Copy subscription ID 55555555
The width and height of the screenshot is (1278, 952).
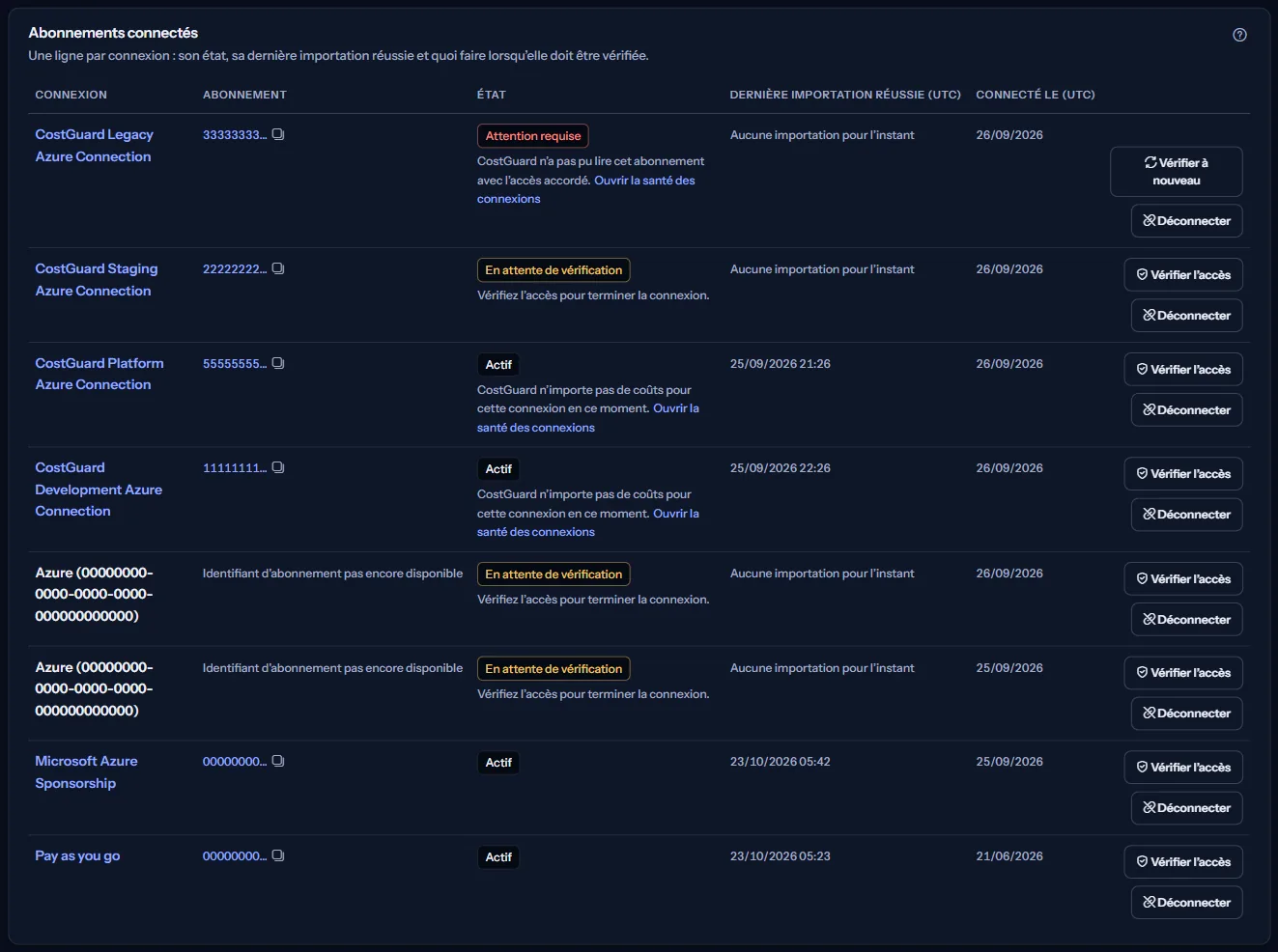(278, 363)
